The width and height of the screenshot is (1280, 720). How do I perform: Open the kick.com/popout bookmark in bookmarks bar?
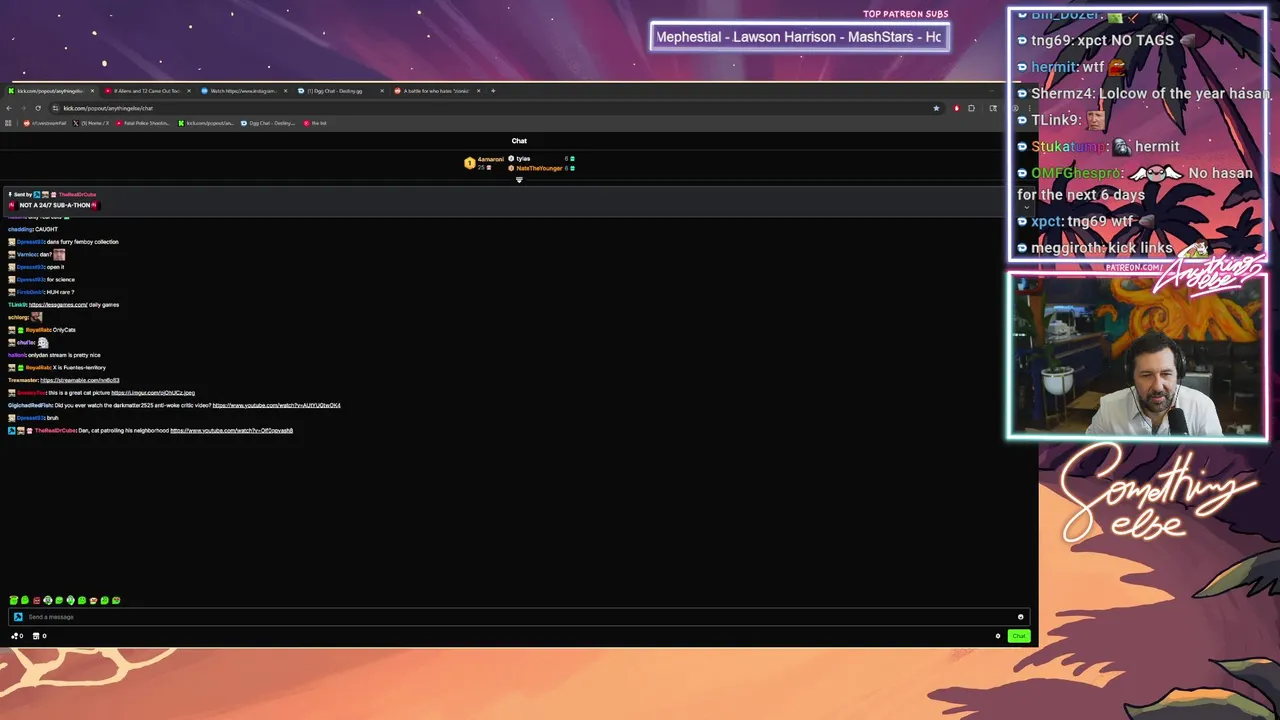click(x=207, y=123)
